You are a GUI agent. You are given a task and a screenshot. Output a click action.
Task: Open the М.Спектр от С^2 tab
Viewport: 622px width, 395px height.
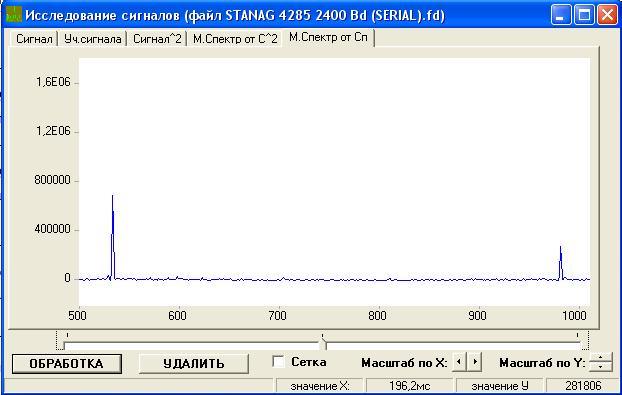235,39
